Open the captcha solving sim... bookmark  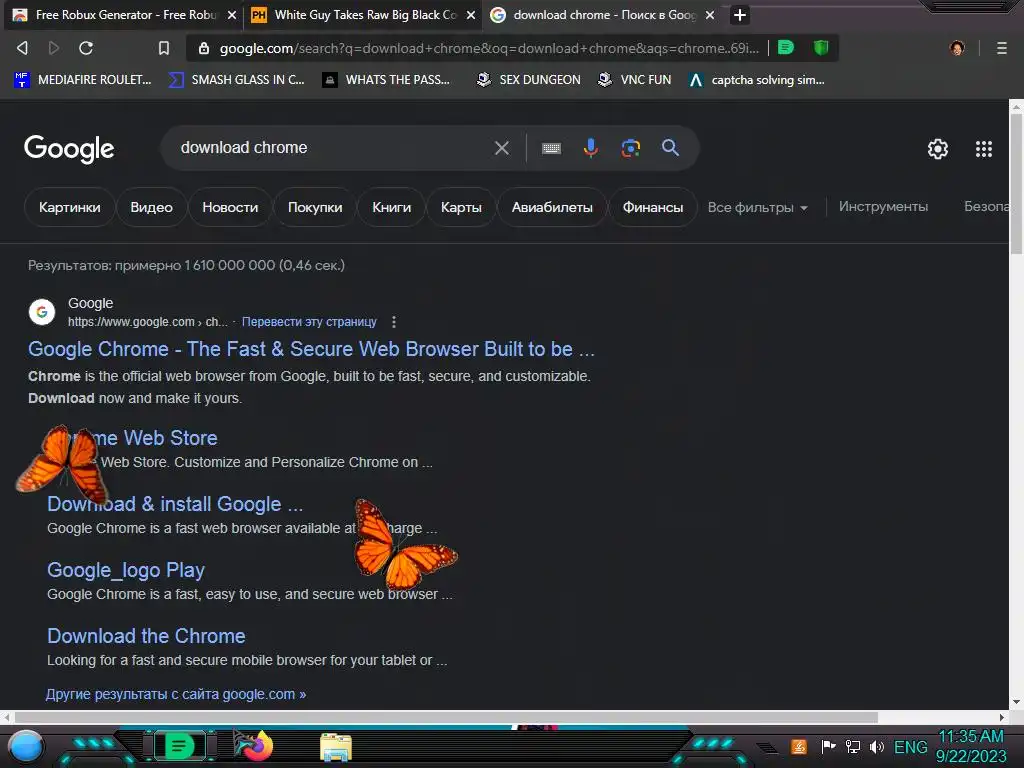pos(758,80)
